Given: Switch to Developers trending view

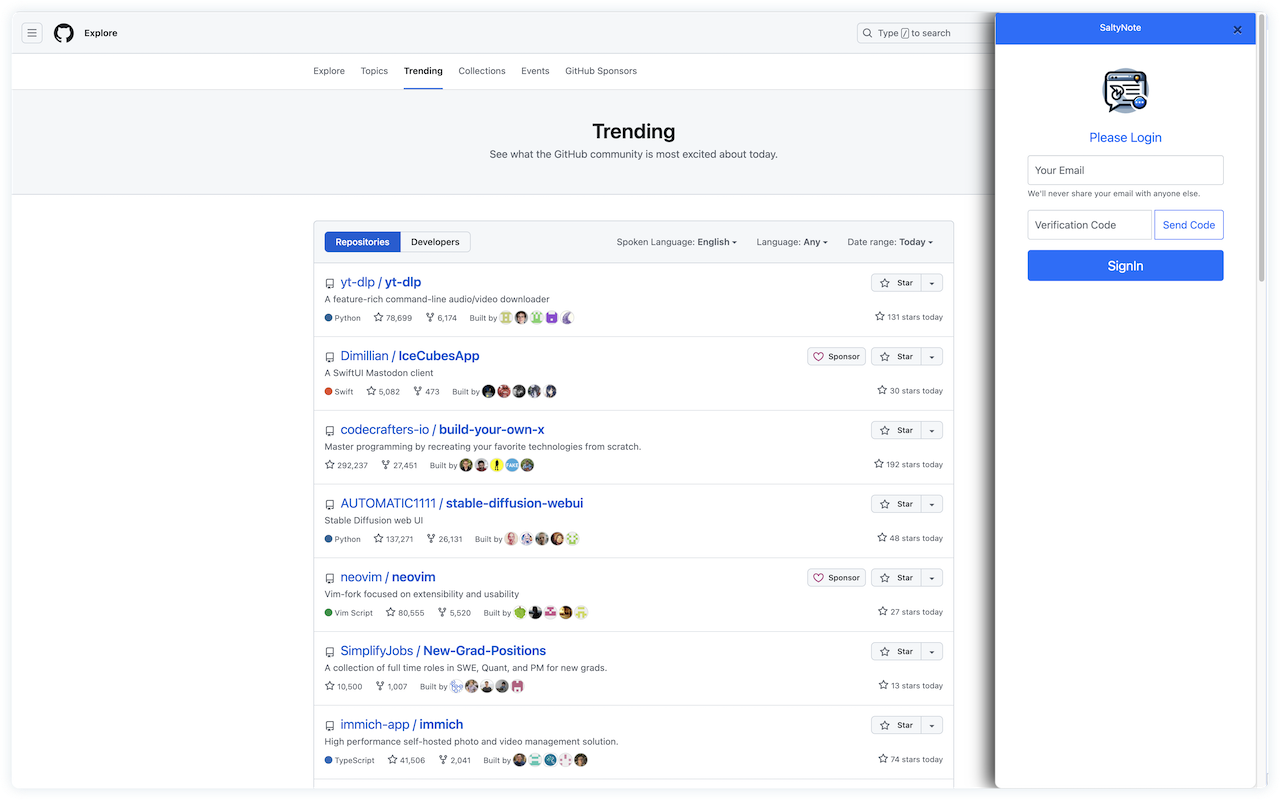Looking at the screenshot, I should pos(435,242).
